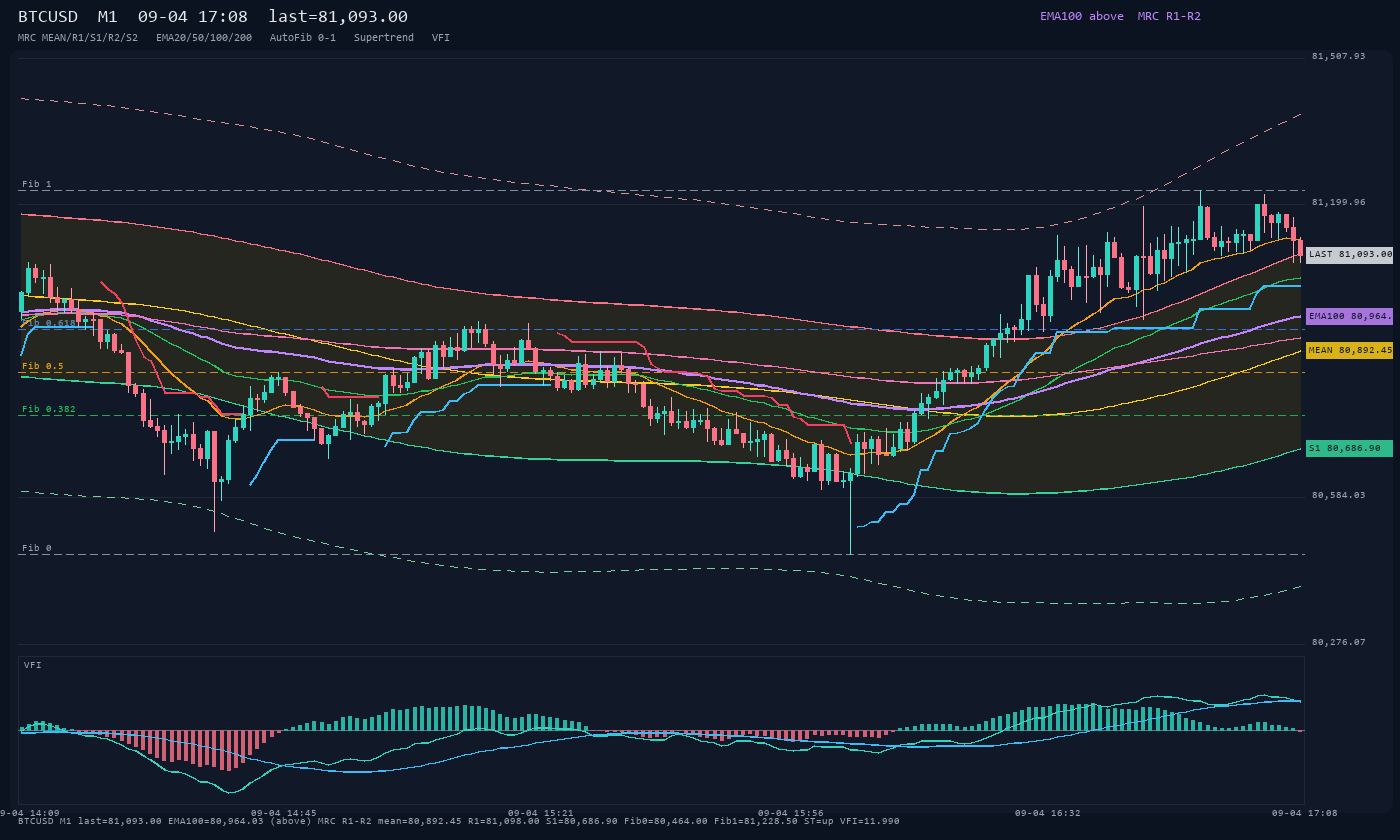The width and height of the screenshot is (1400, 840).
Task: Click the Fib 0.5 level label
Action: [x=43, y=366]
